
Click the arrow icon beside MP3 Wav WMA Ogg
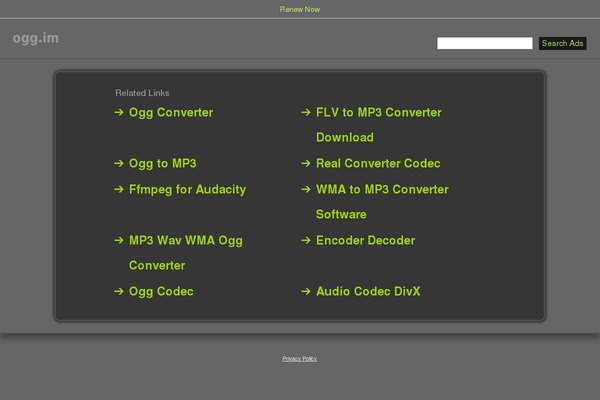tap(119, 240)
